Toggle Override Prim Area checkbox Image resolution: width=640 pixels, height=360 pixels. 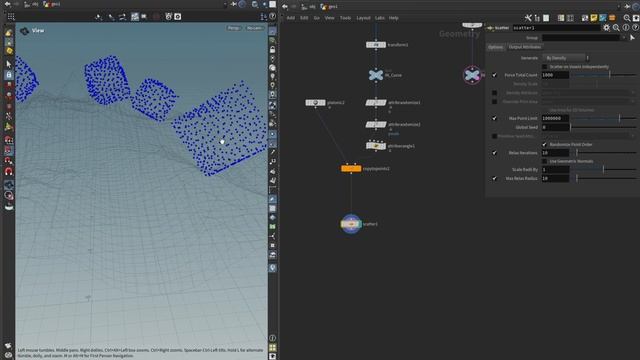point(494,102)
